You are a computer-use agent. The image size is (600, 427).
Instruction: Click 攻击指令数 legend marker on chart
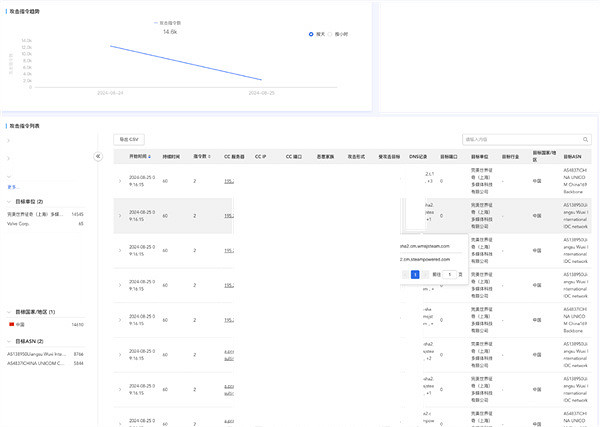pyautogui.click(x=156, y=22)
